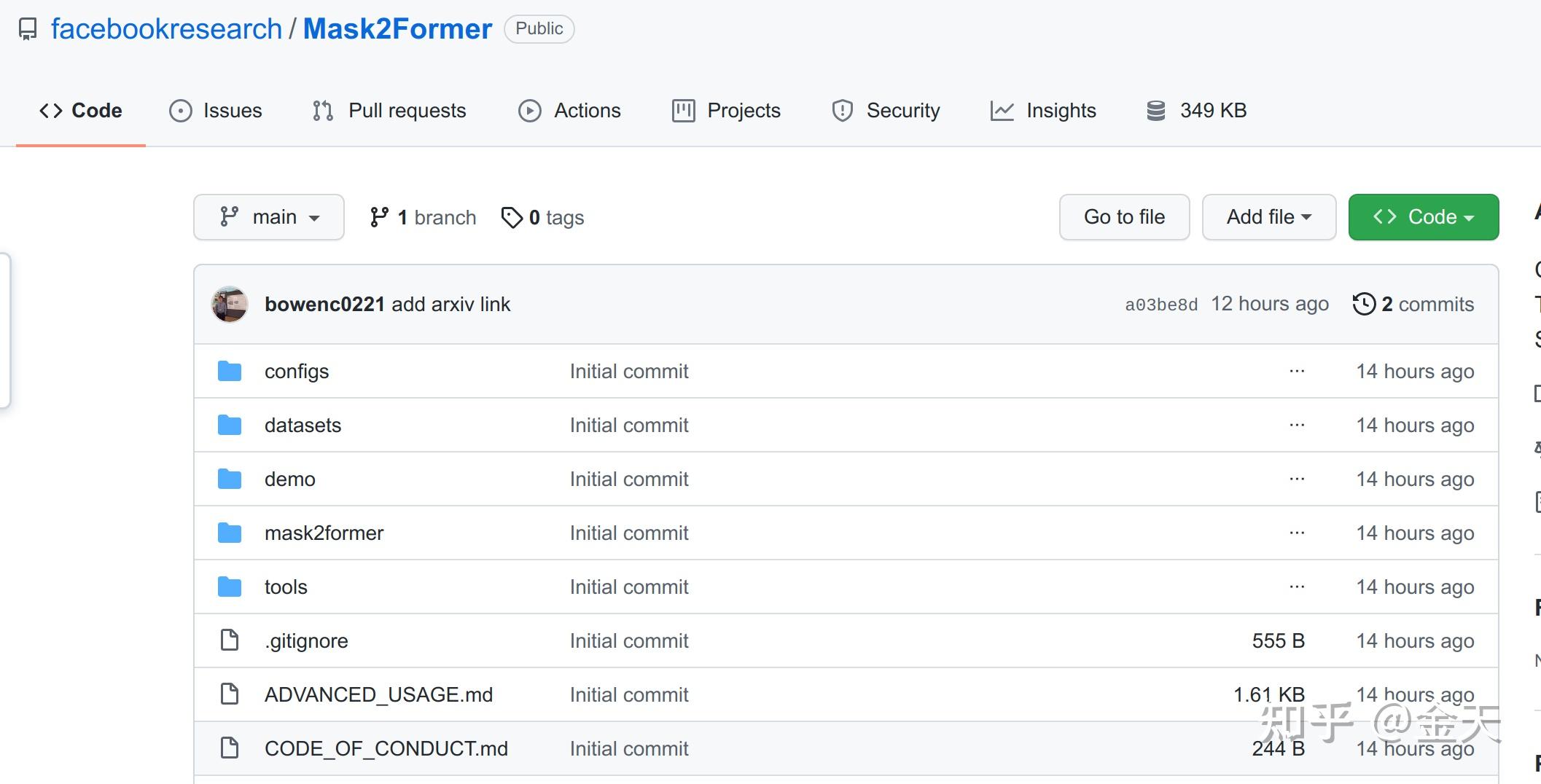Click the .gitignore file icon
This screenshot has height=784, width=1541.
tap(230, 640)
